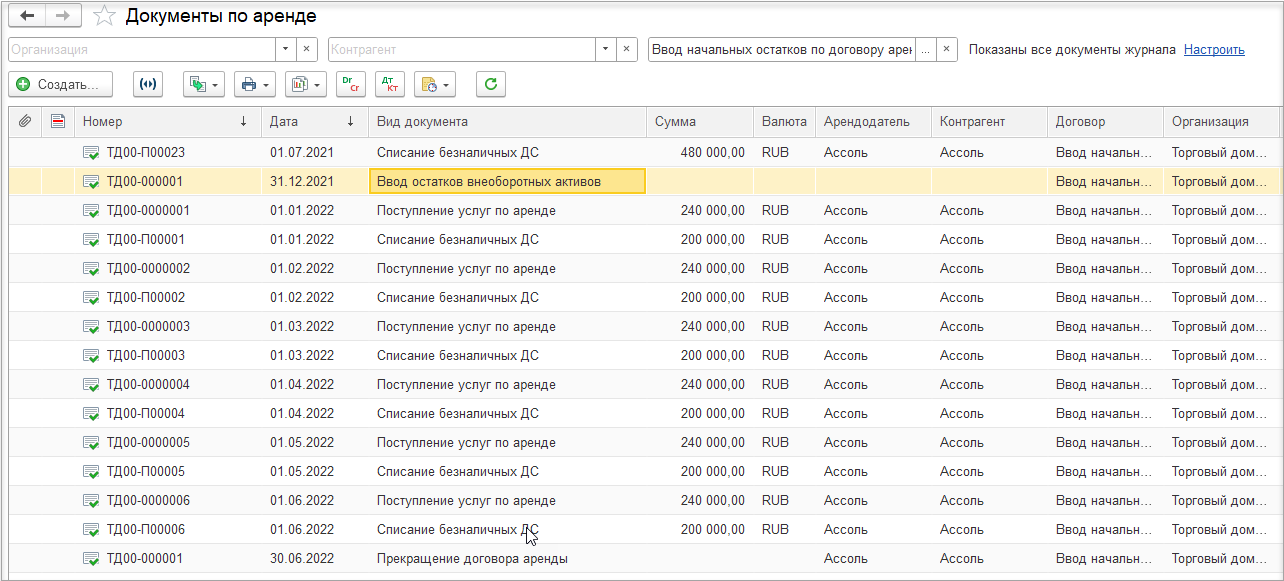Expand the Контрагент filter dropdown

pos(606,49)
